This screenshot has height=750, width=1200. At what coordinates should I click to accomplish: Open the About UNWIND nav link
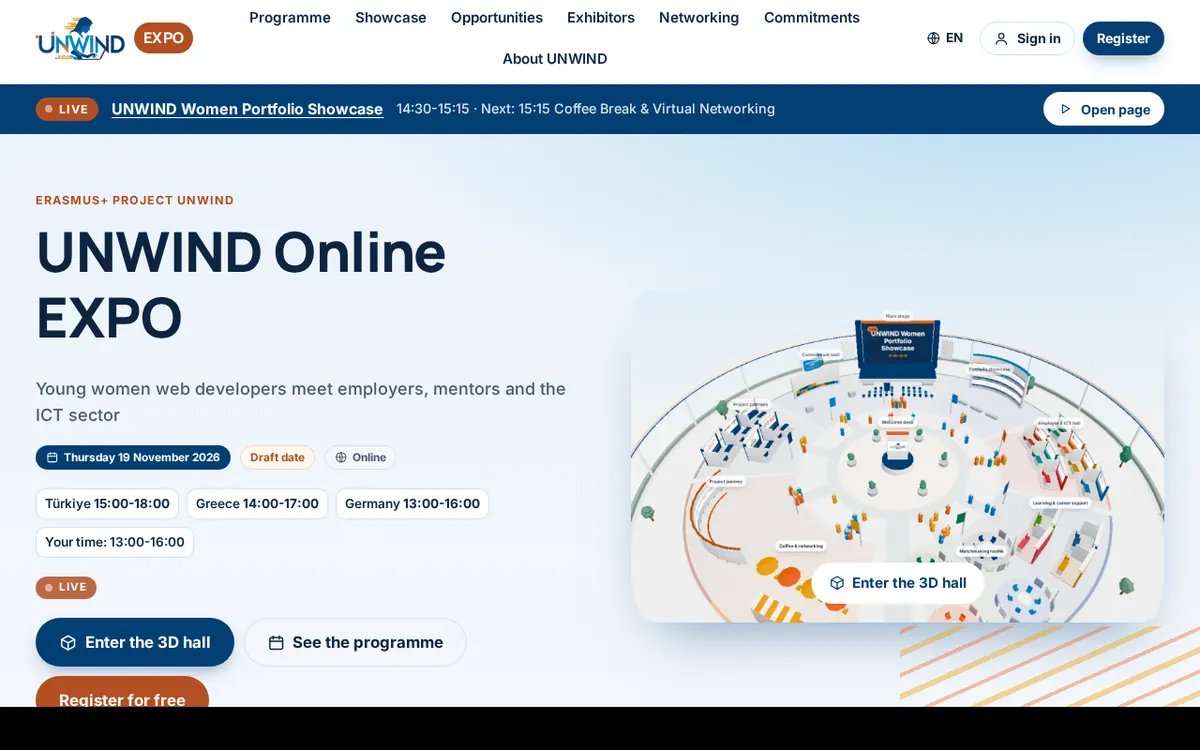coord(555,58)
